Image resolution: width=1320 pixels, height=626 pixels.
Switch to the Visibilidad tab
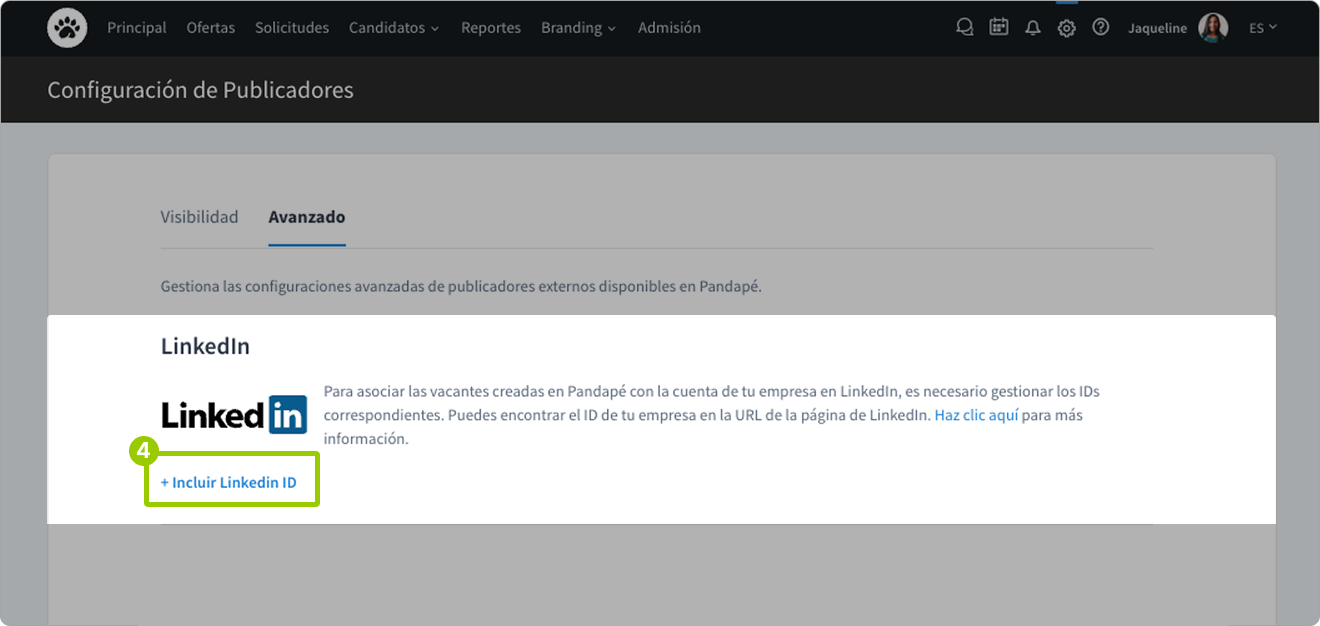pos(199,216)
